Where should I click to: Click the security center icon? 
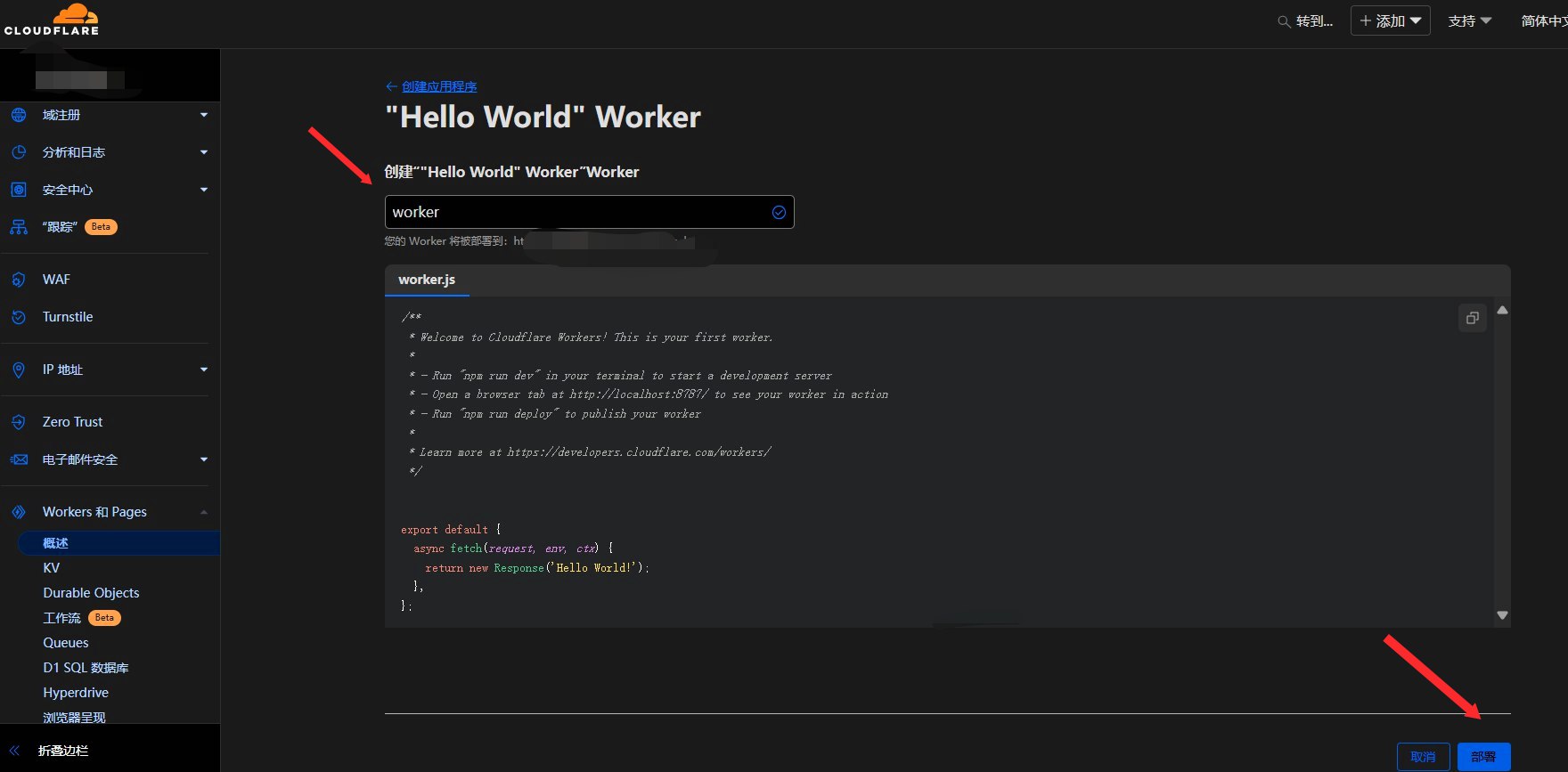click(19, 190)
